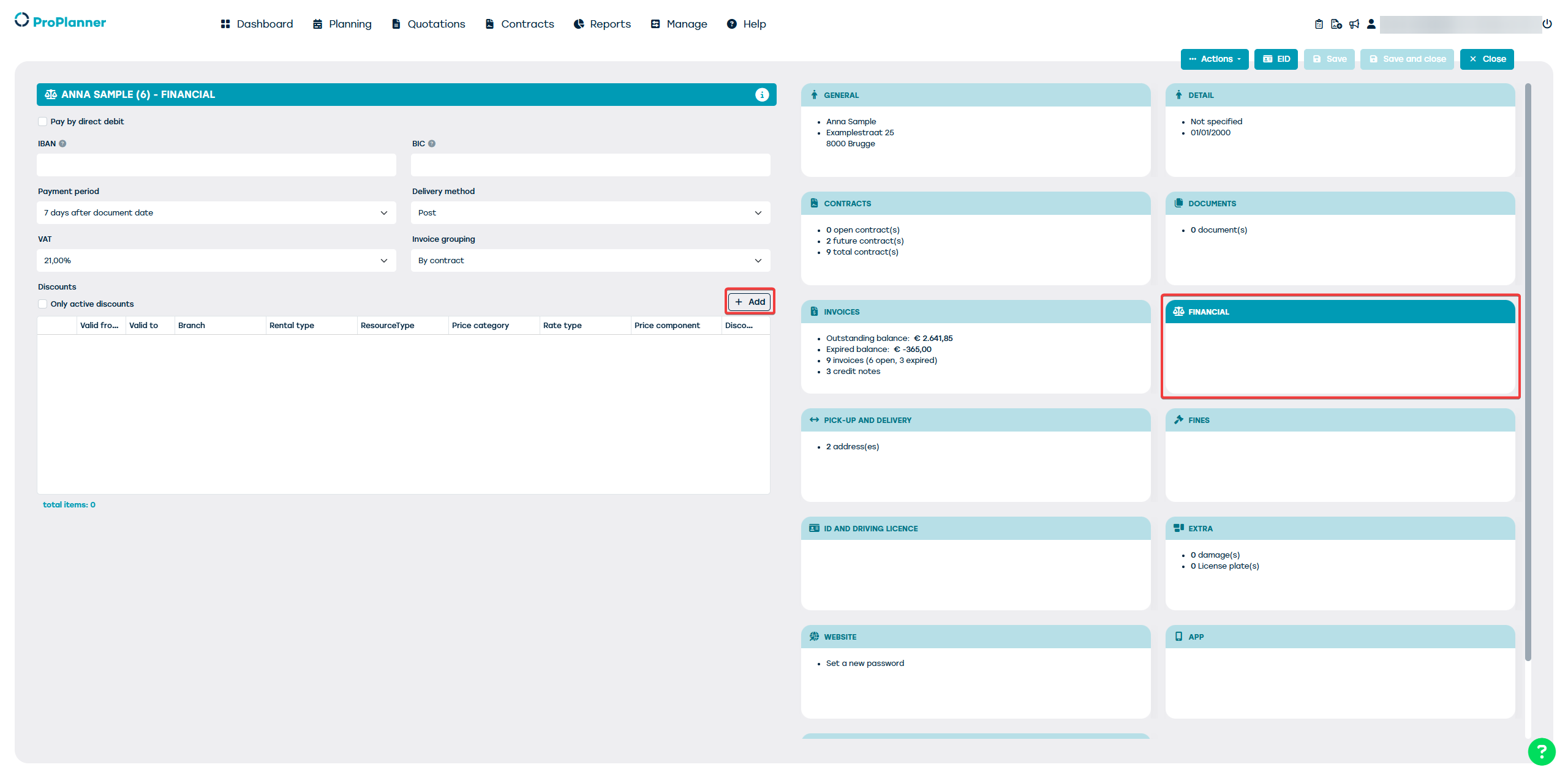Click the clipboard checklist icon in top bar
The width and height of the screenshot is (1568, 778).
click(1319, 24)
